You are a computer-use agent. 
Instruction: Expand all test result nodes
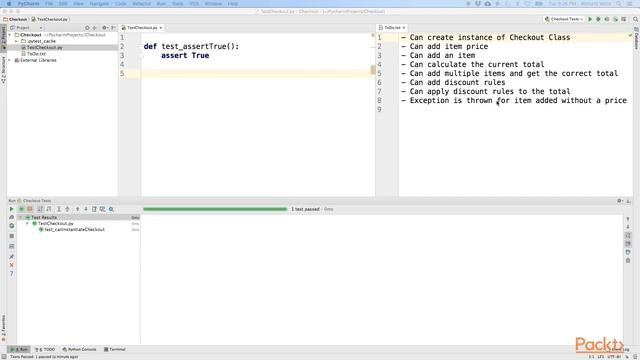click(x=59, y=209)
